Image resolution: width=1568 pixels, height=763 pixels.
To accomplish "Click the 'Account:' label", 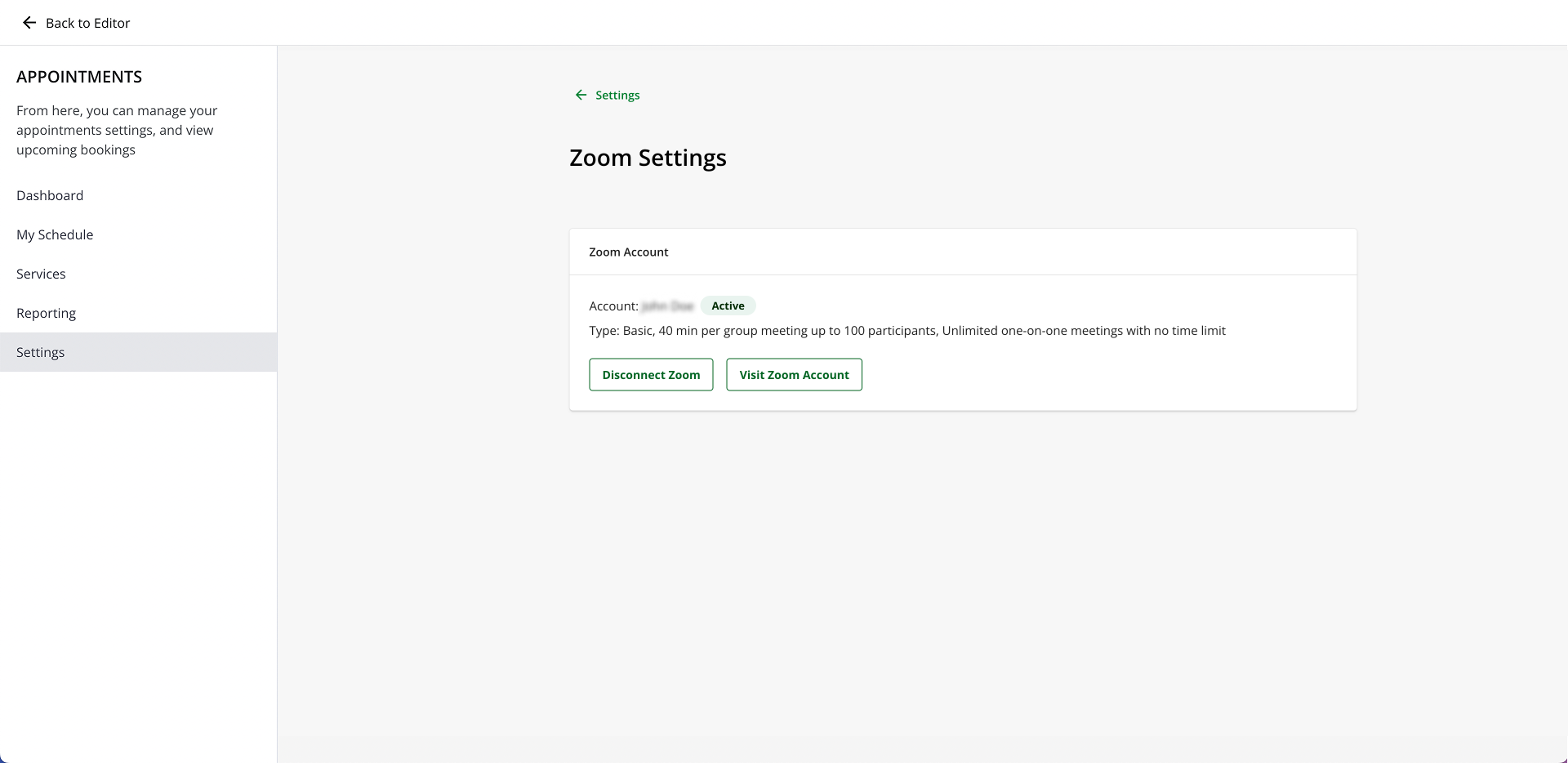I will 613,306.
